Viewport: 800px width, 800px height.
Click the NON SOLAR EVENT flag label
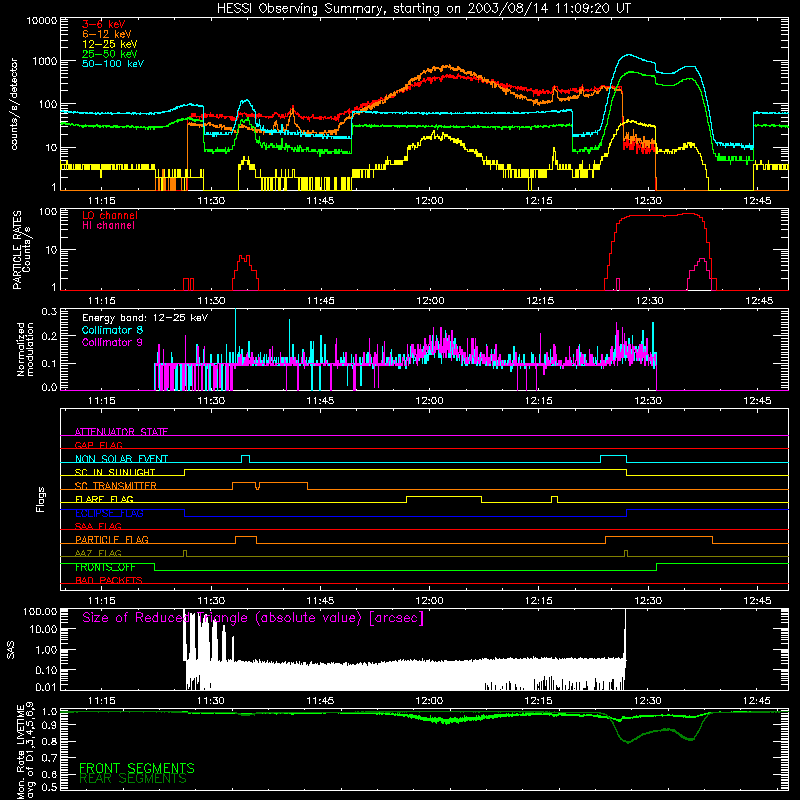(x=121, y=459)
